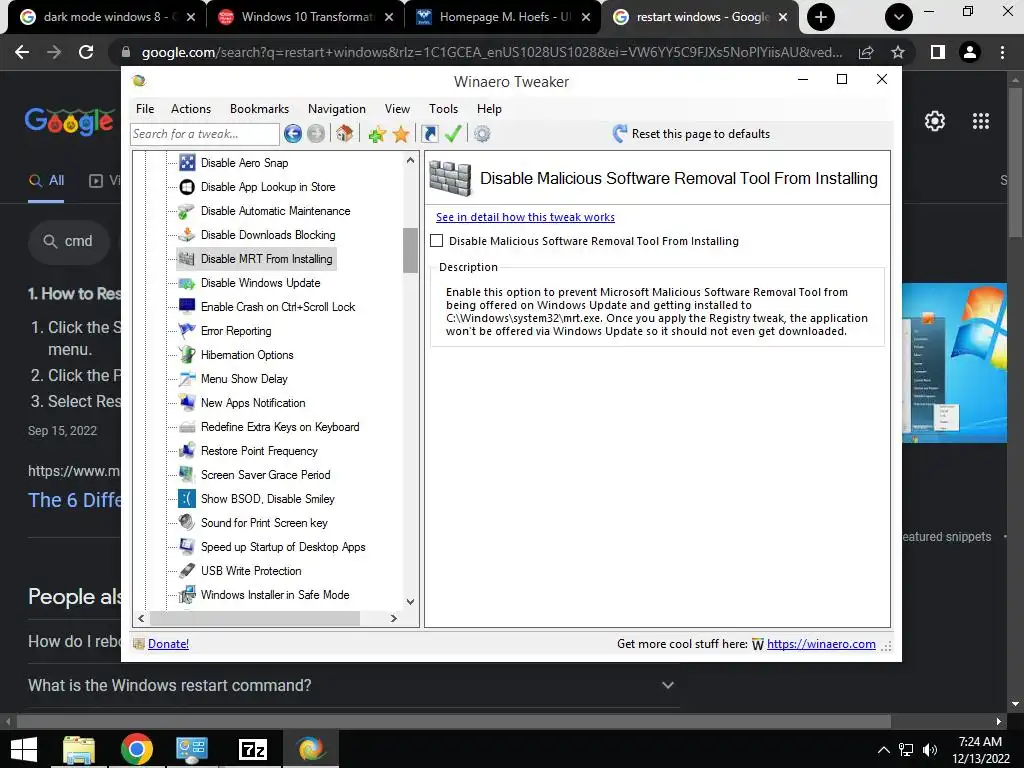Select Hibernation Options in the tree
1024x768 pixels.
[x=247, y=355]
